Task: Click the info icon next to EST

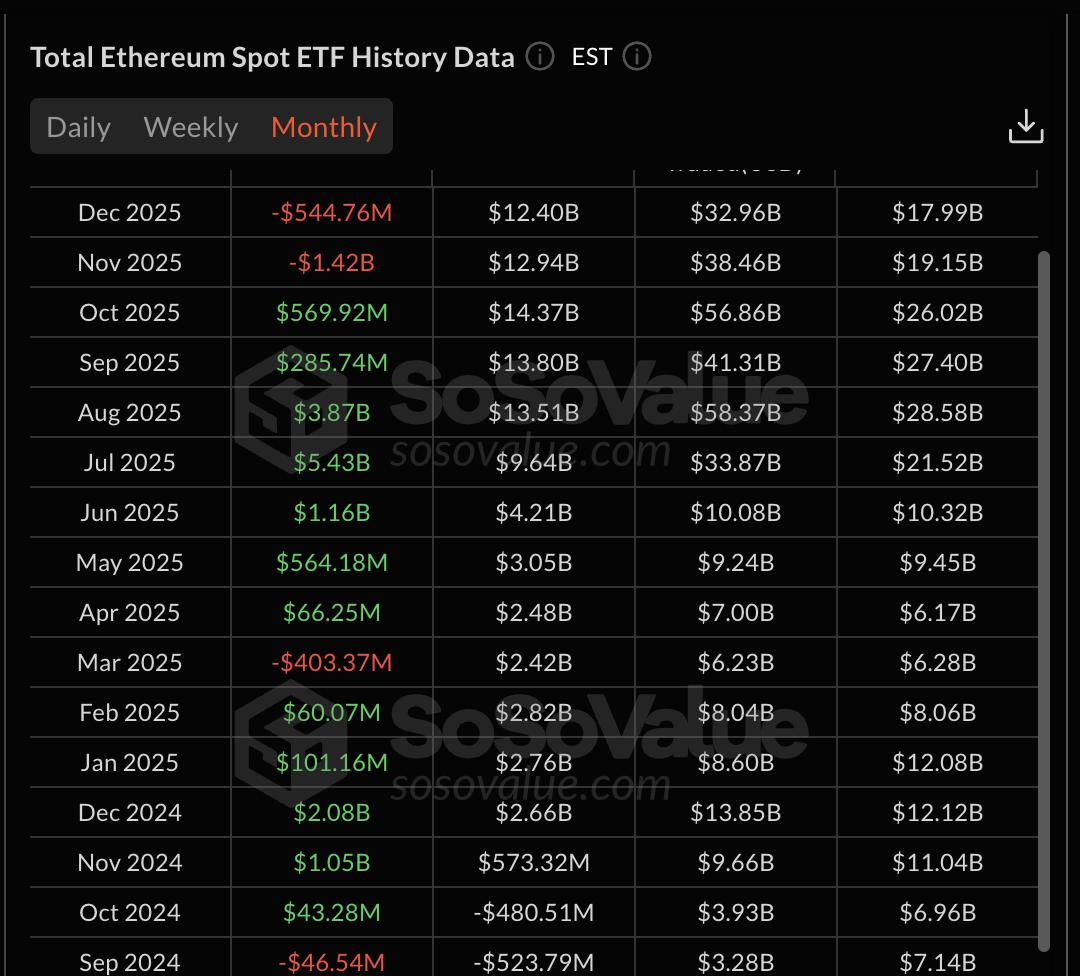Action: tap(637, 57)
